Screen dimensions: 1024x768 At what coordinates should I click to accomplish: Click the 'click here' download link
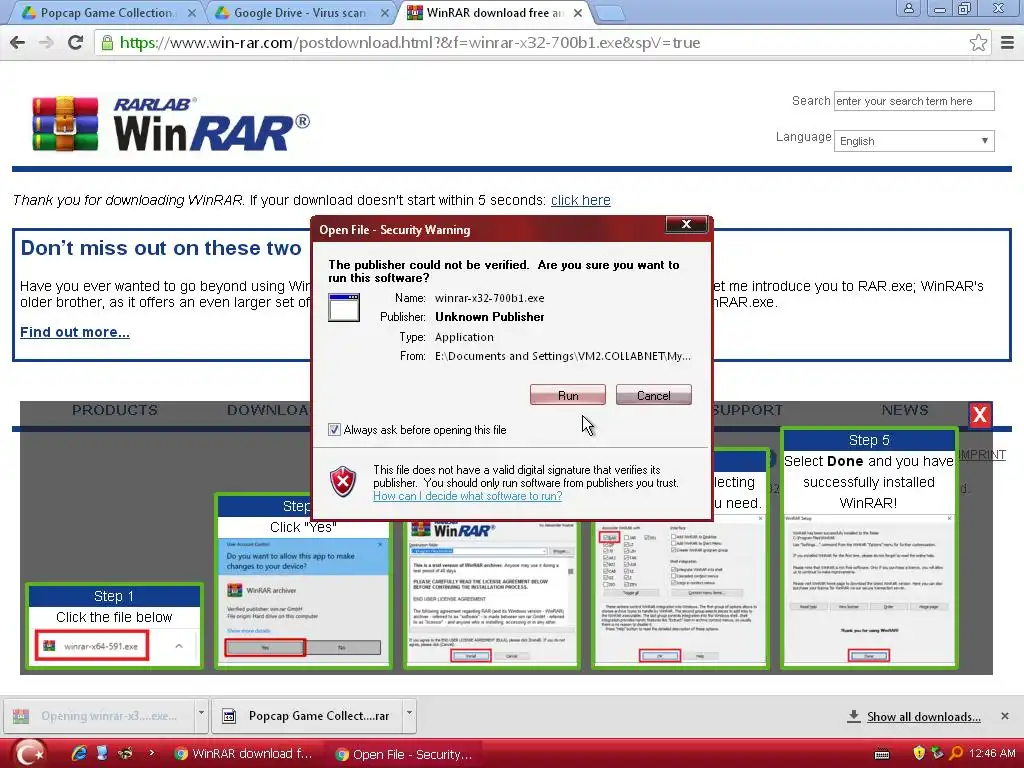[x=581, y=200]
